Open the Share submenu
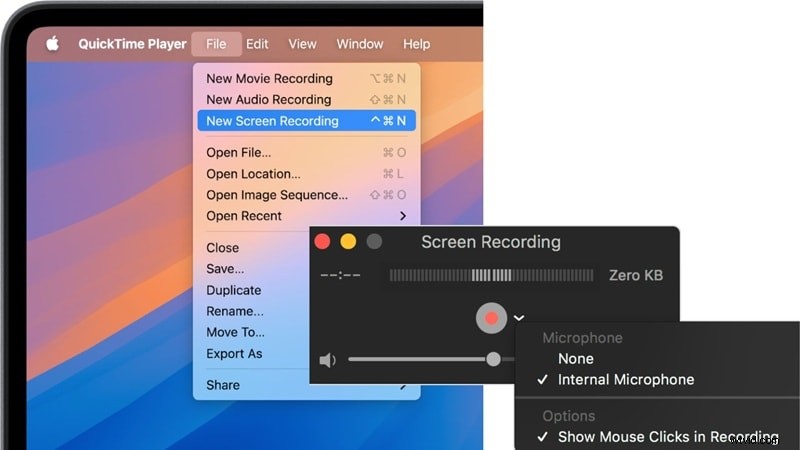 point(223,385)
